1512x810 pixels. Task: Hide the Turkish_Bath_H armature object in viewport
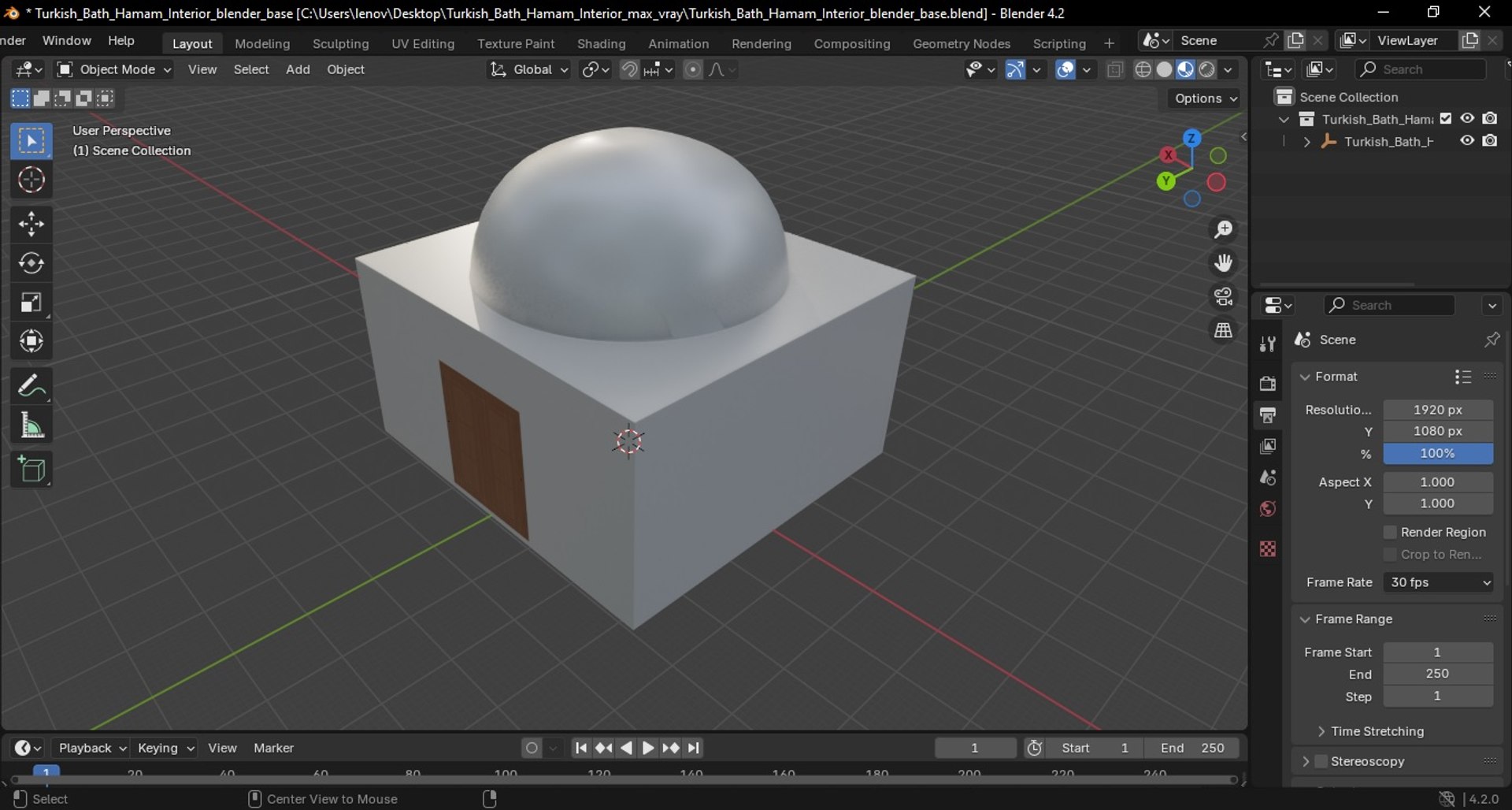pos(1467,141)
